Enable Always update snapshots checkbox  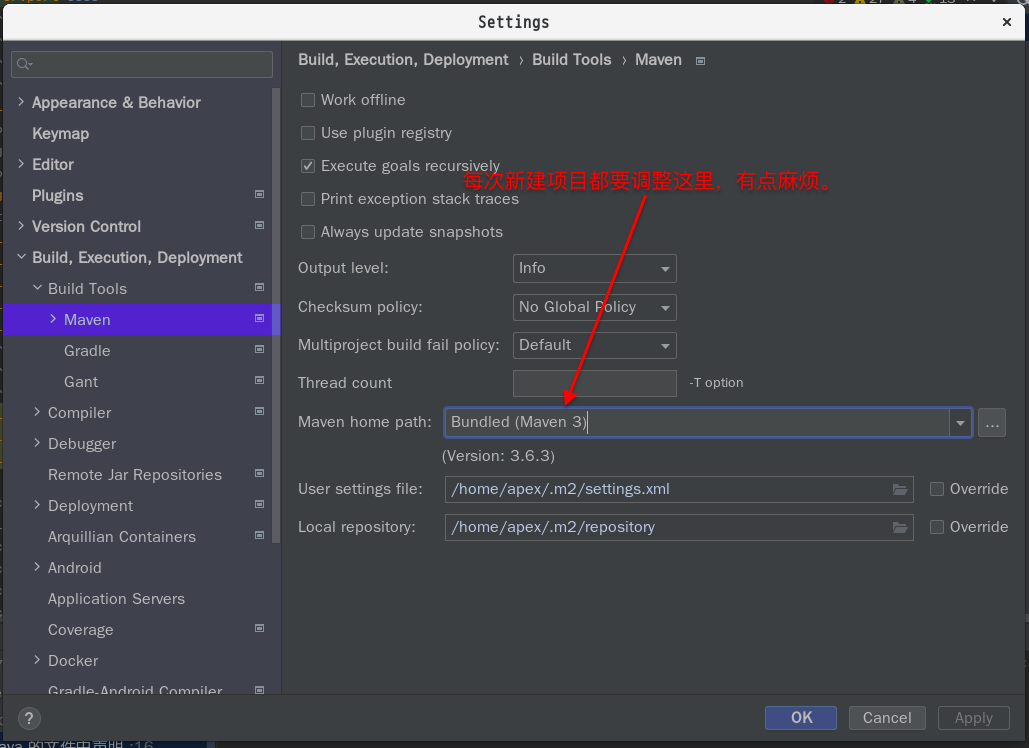tap(308, 232)
